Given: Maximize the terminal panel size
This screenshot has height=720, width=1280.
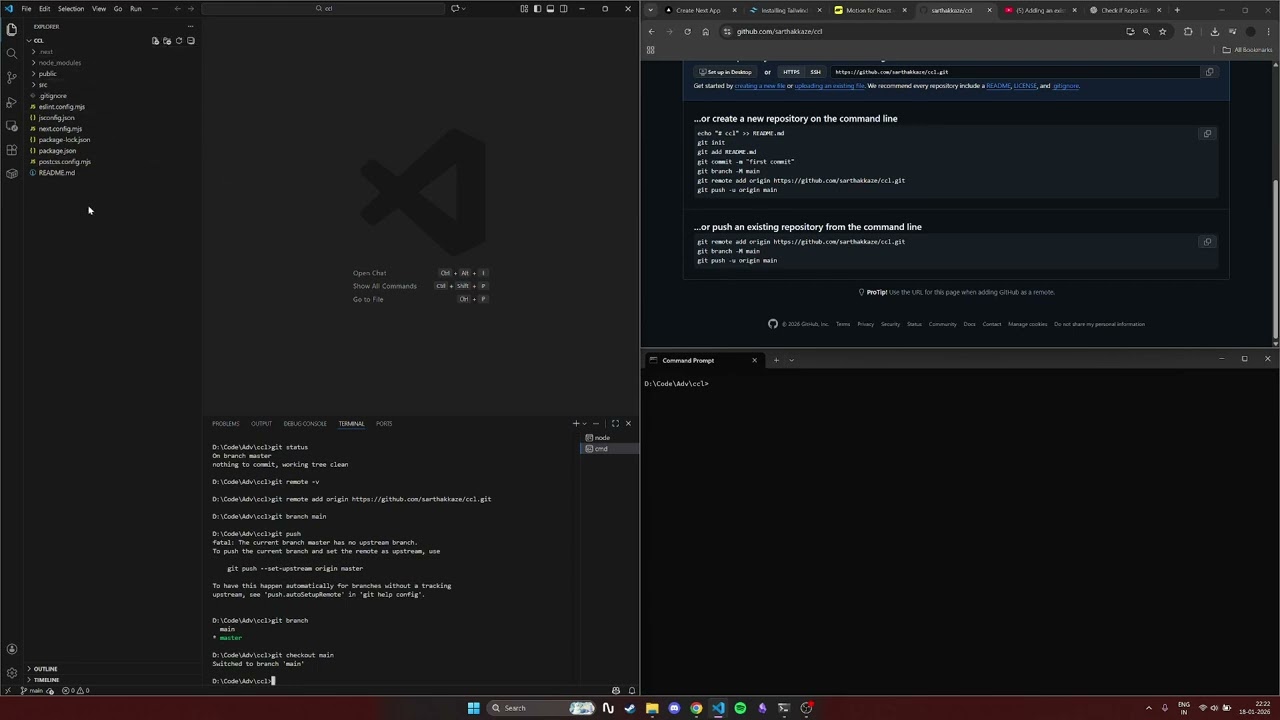Looking at the screenshot, I should [615, 424].
